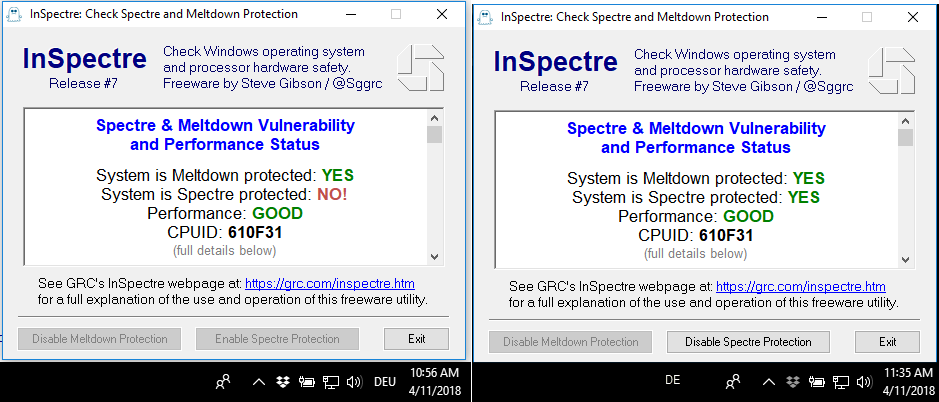The height and width of the screenshot is (402, 939).
Task: Click InSpectre ghost icon in right window title bar
Action: (x=484, y=17)
